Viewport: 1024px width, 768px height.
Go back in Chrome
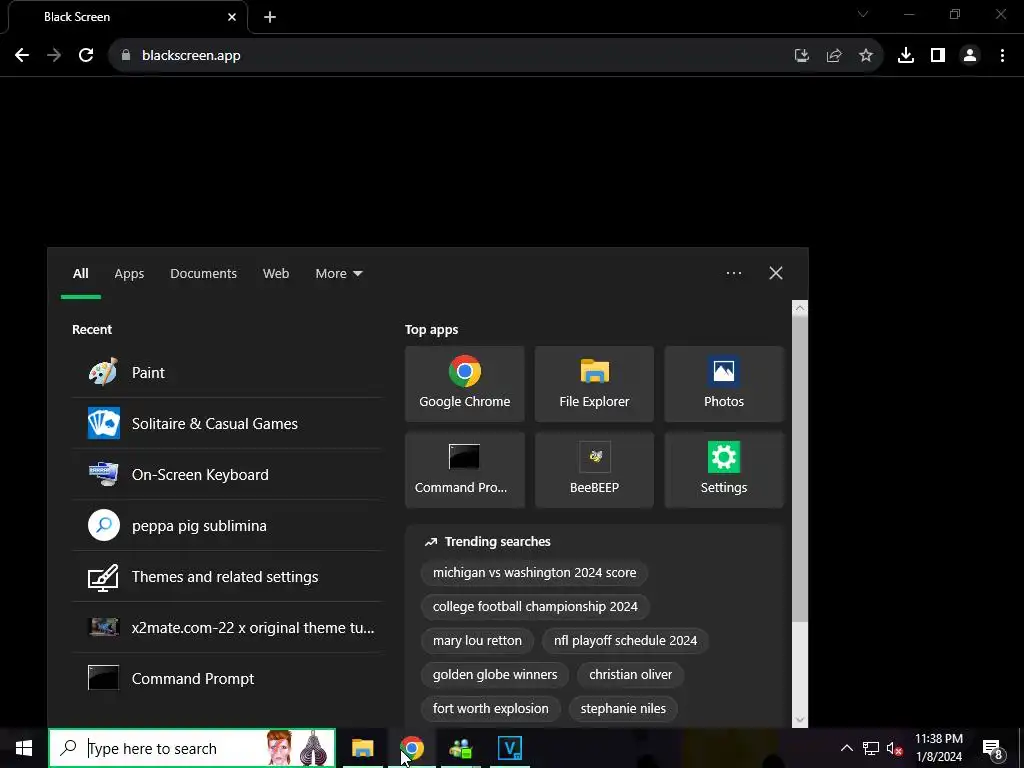[22, 56]
